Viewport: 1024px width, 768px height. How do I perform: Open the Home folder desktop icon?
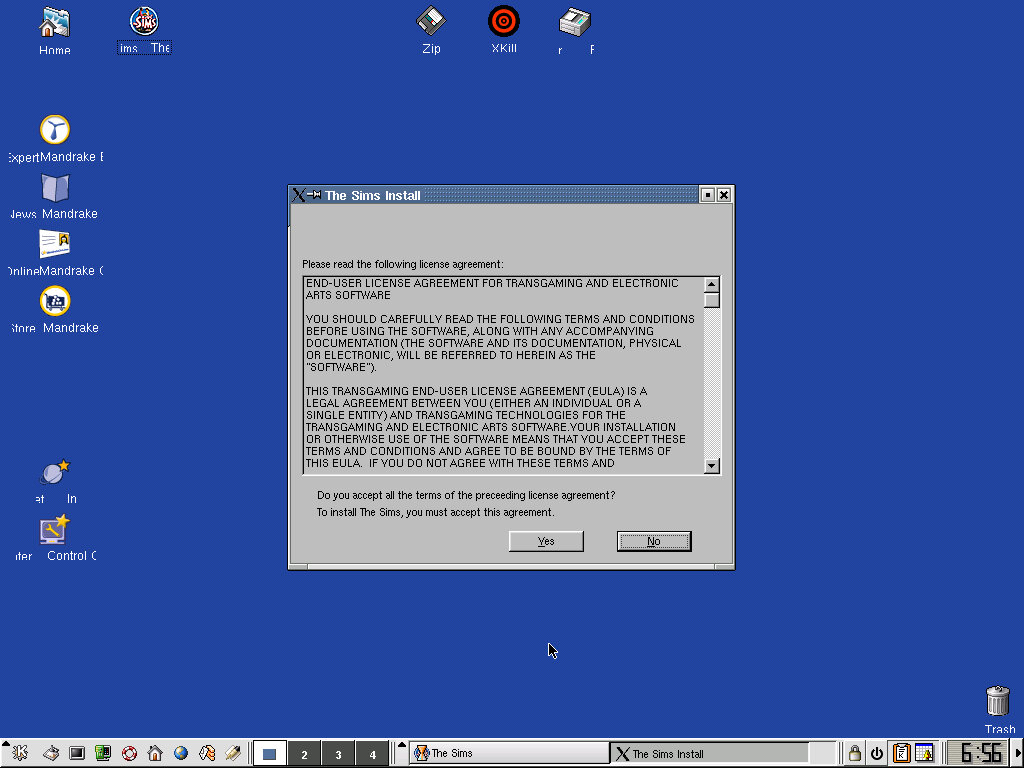54,23
